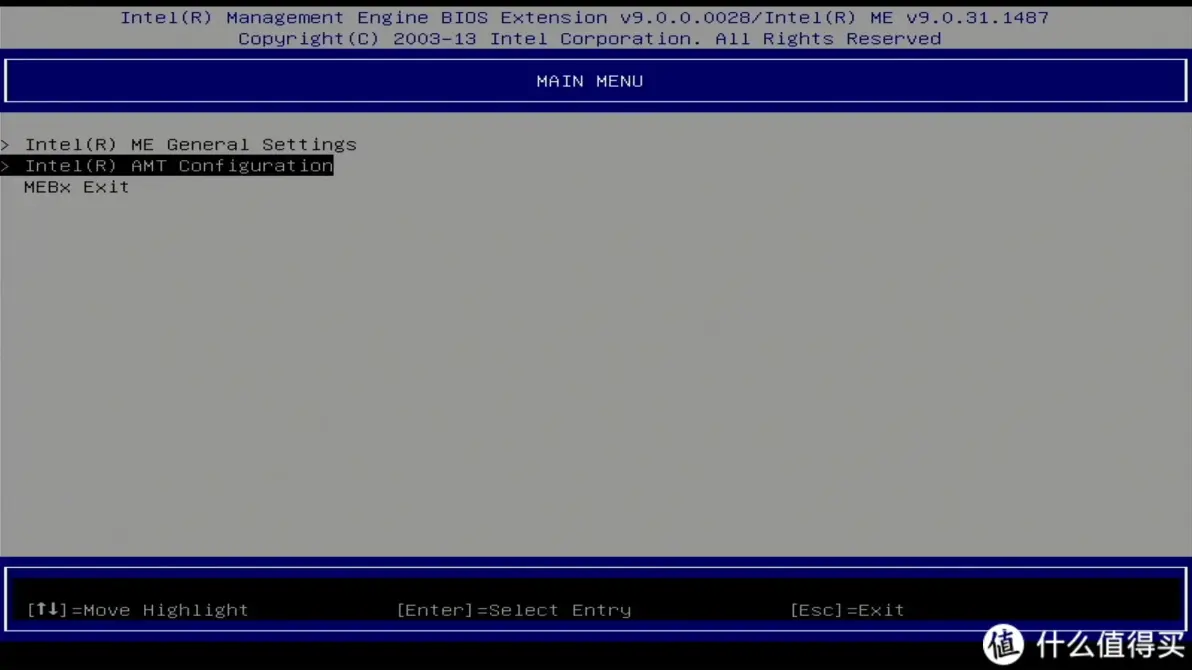This screenshot has height=670, width=1192.
Task: Select the MEBx Exit menu entry
Action: [x=76, y=187]
